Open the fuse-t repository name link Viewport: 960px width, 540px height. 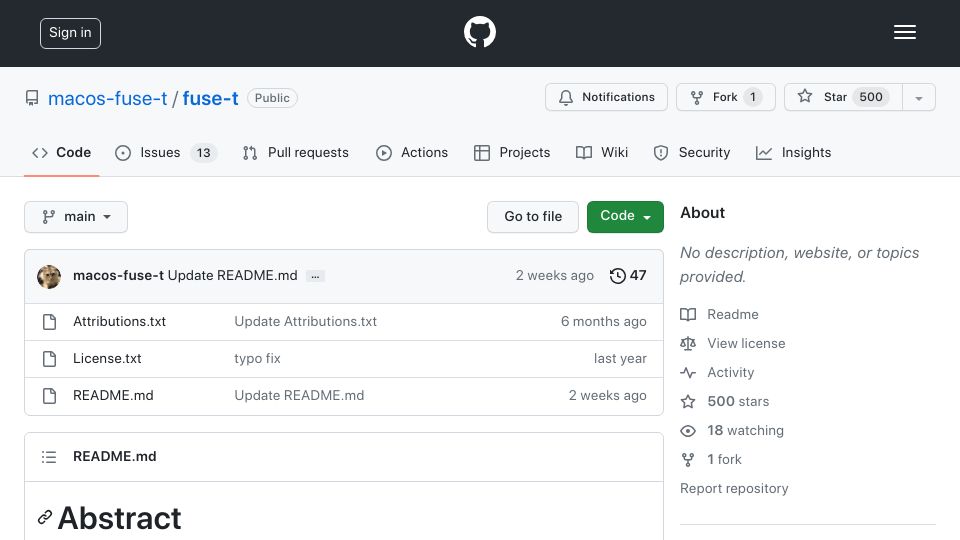210,98
